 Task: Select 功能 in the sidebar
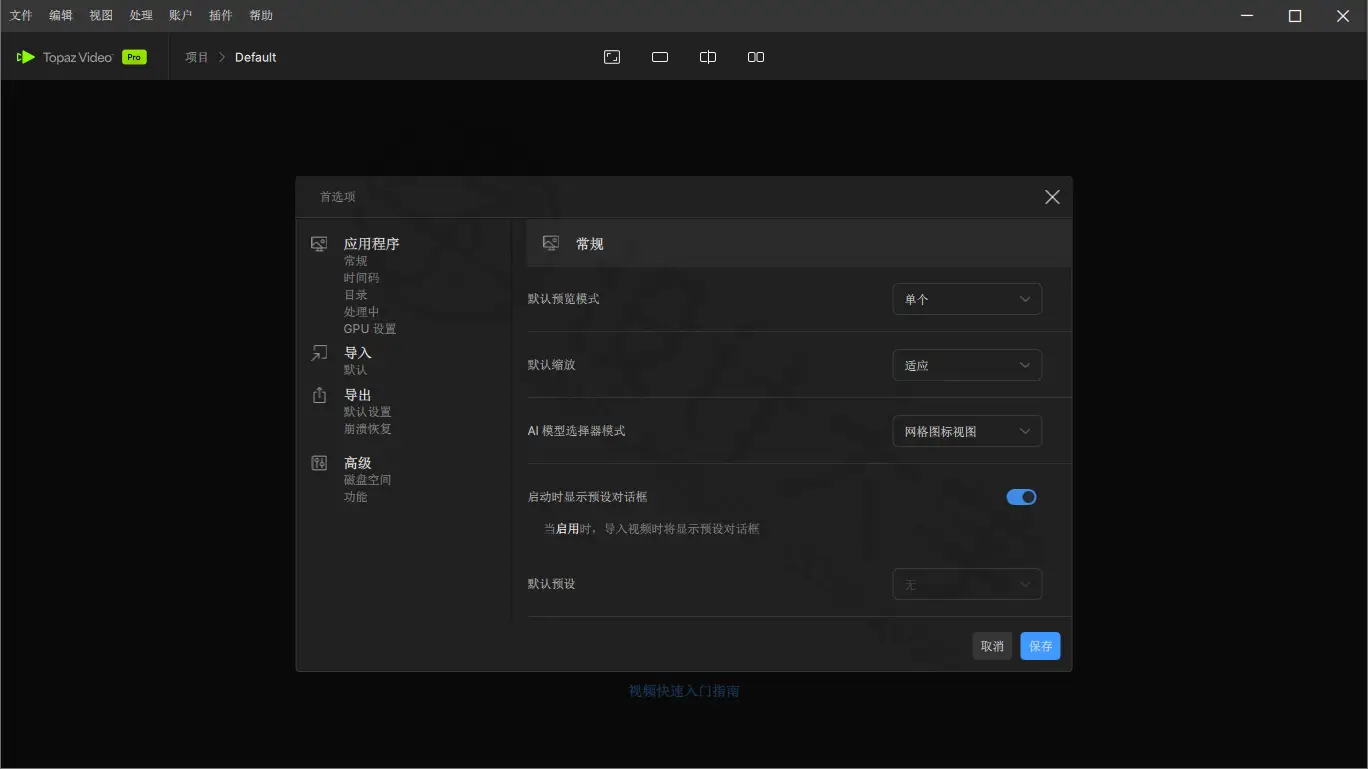(355, 497)
